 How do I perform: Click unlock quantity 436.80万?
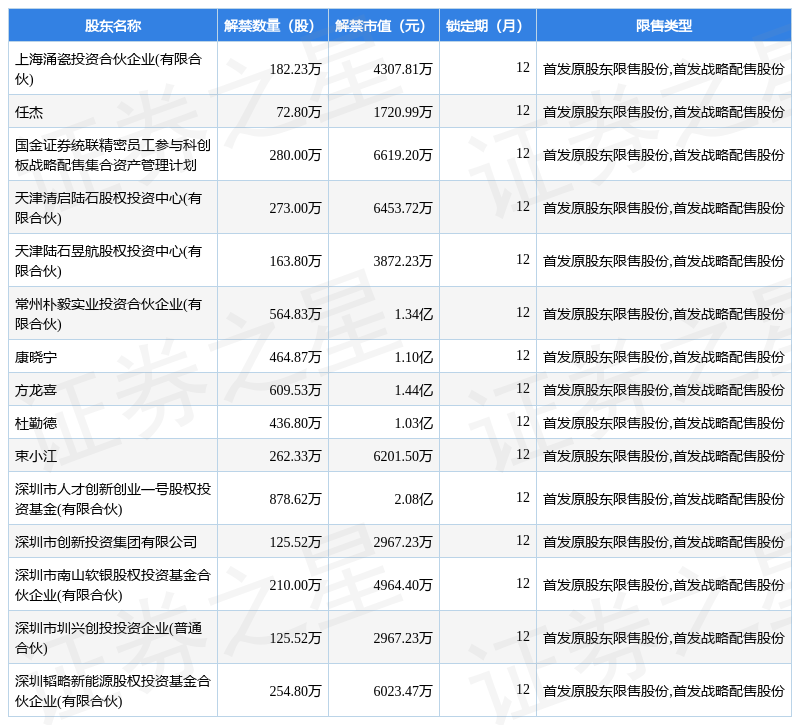coord(295,423)
